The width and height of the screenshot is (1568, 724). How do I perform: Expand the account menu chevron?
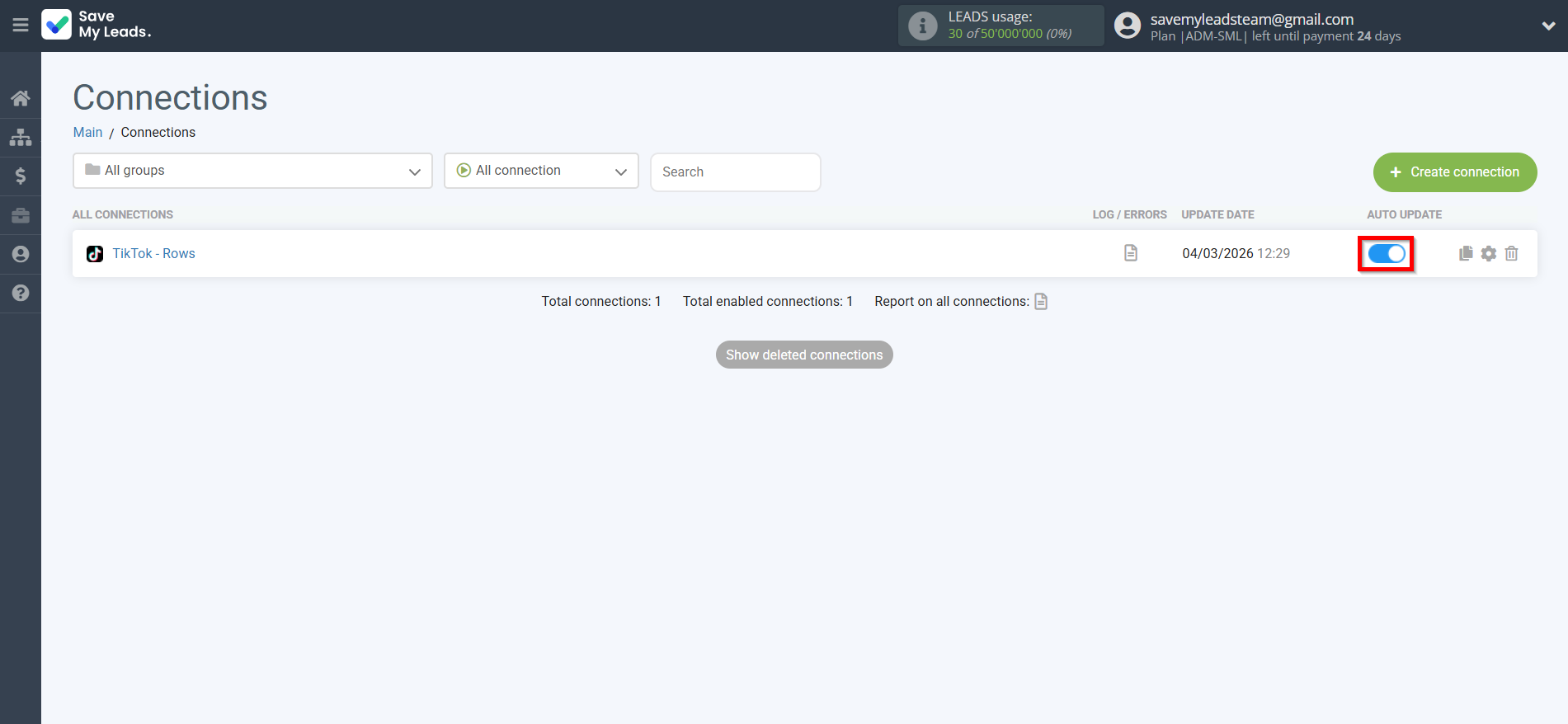pos(1548,26)
